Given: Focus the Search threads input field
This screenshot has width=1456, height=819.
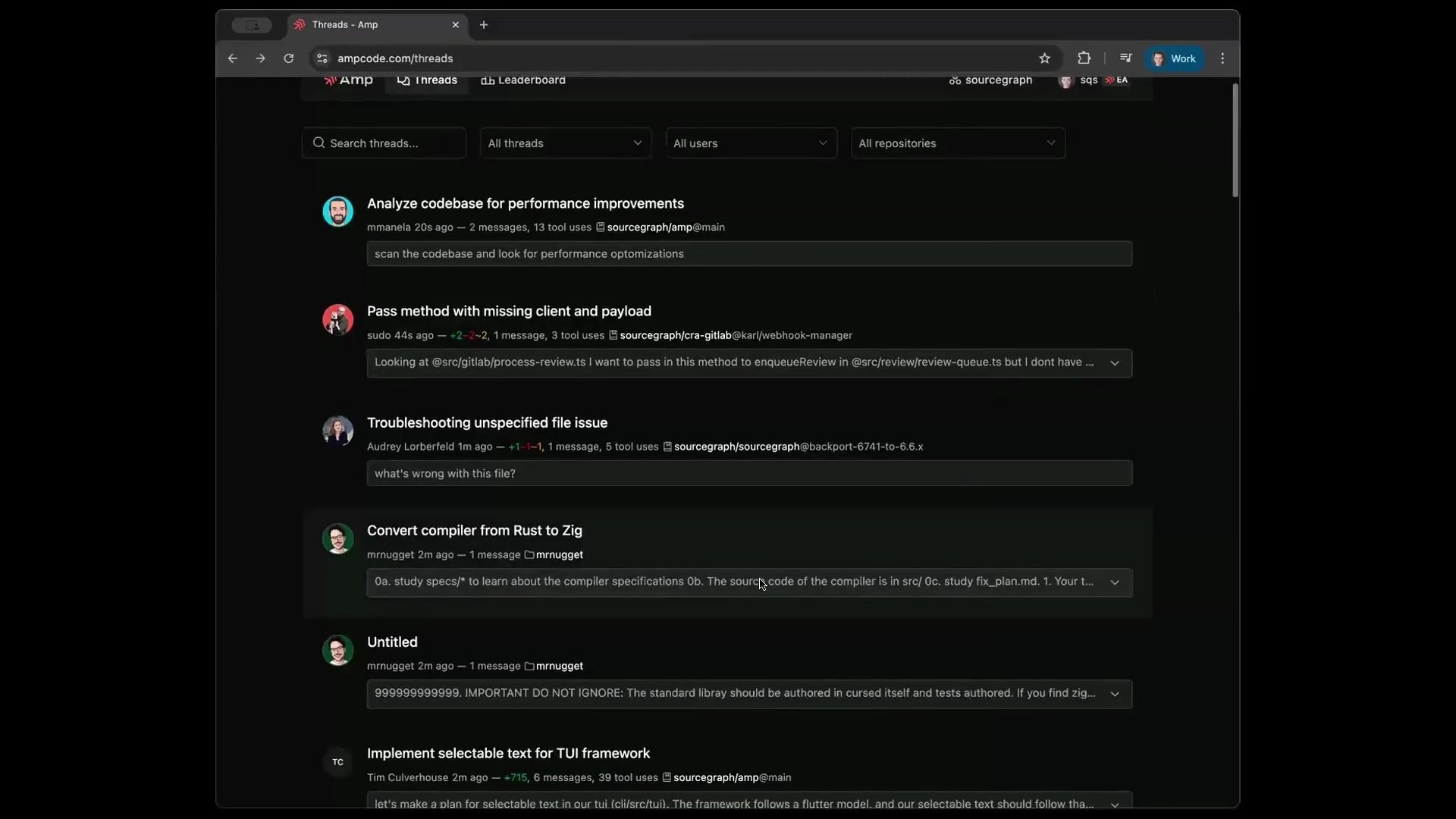Looking at the screenshot, I should (x=384, y=143).
